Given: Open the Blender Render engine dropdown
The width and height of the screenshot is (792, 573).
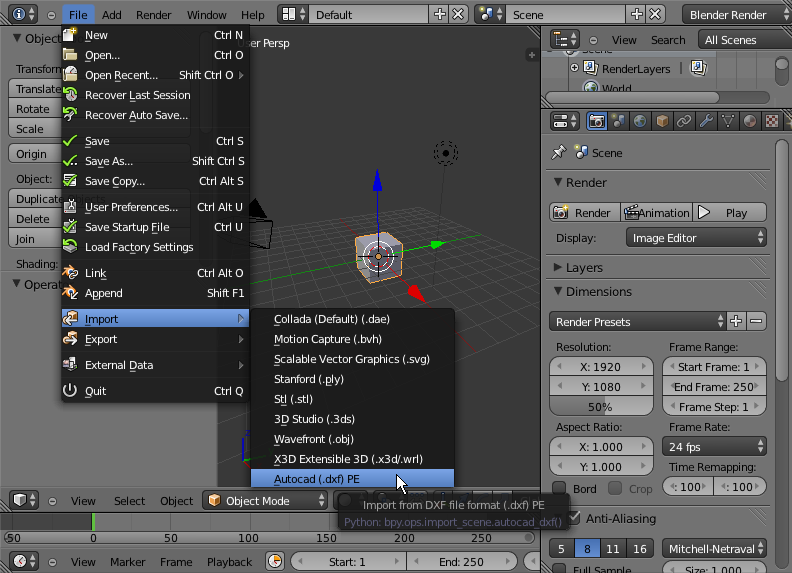Looking at the screenshot, I should pos(737,15).
